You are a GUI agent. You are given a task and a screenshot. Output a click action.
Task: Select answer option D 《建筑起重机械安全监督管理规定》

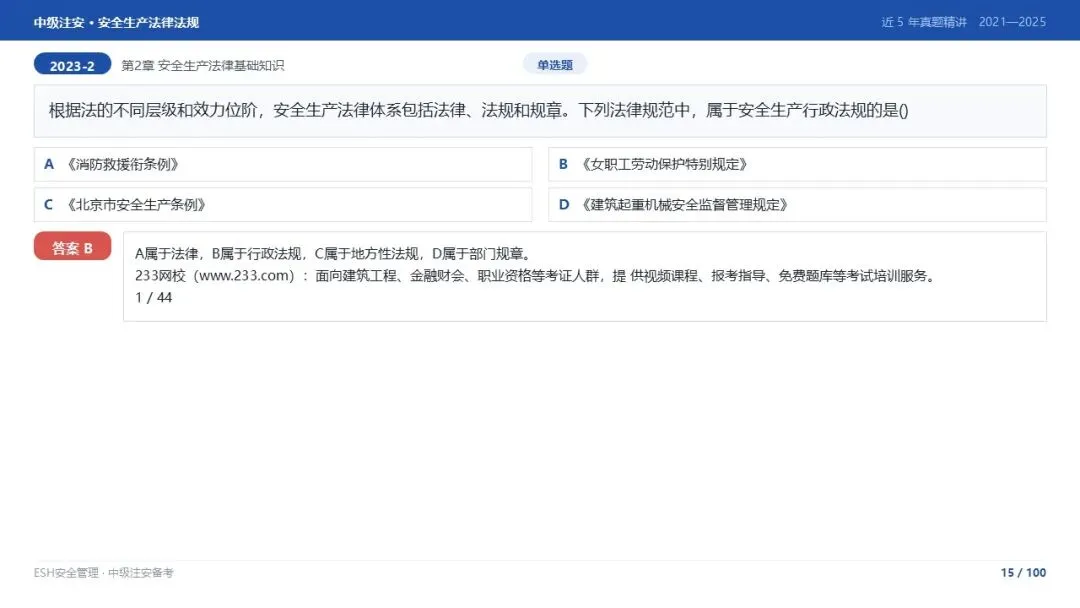pyautogui.click(x=797, y=205)
